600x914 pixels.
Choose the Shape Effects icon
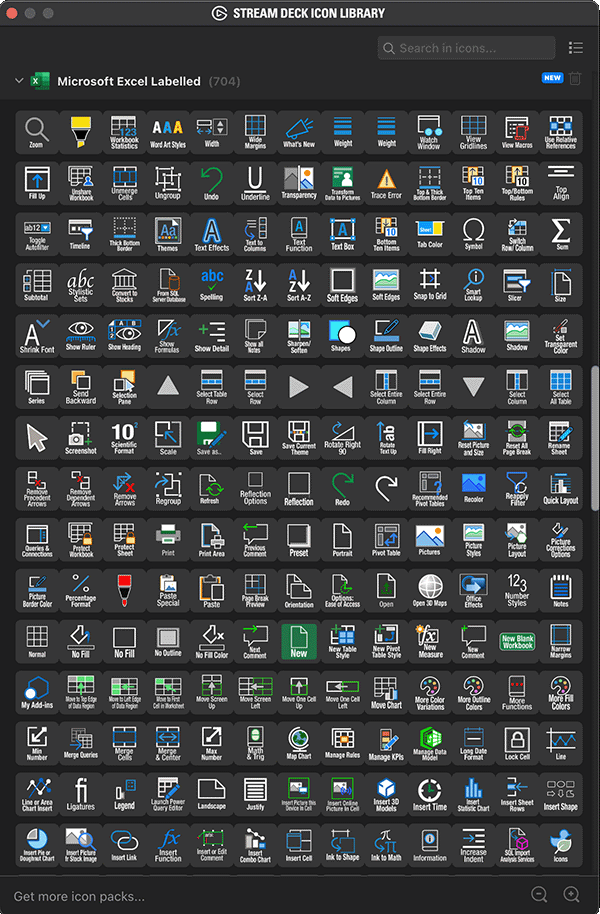430,336
